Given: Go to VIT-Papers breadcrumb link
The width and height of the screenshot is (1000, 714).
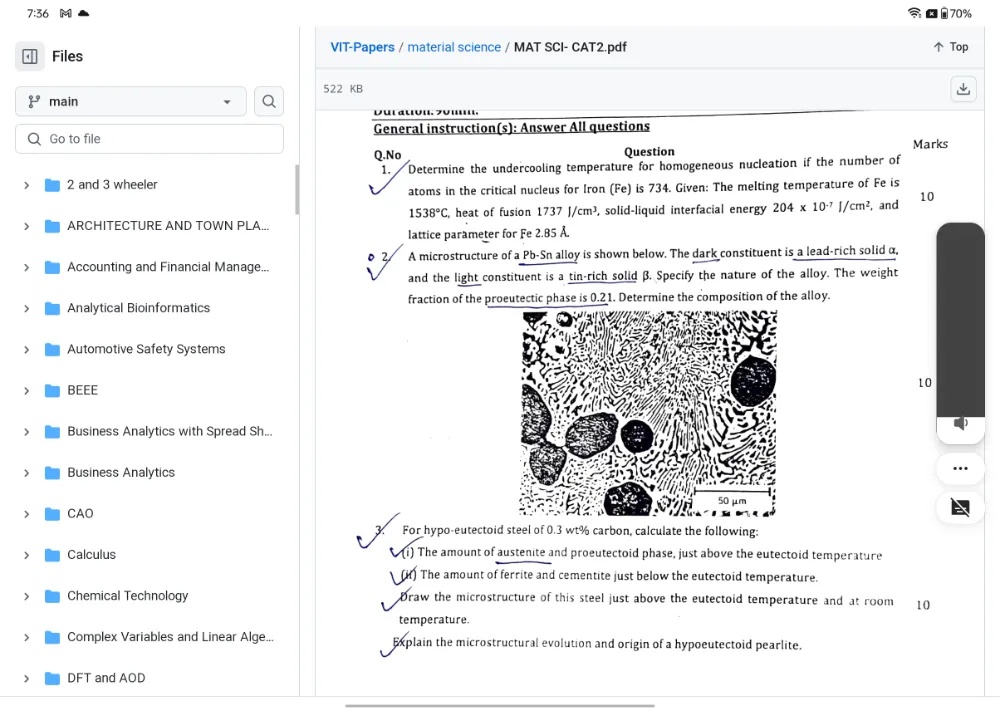Looking at the screenshot, I should [362, 47].
